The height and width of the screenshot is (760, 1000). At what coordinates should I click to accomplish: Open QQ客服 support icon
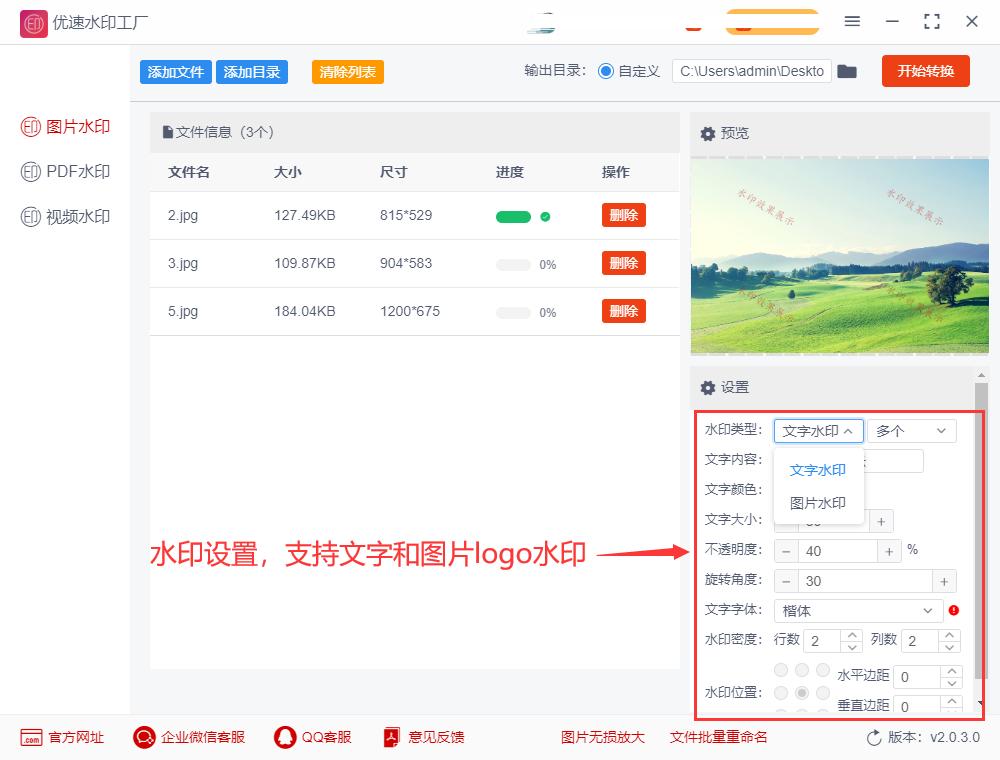[285, 737]
